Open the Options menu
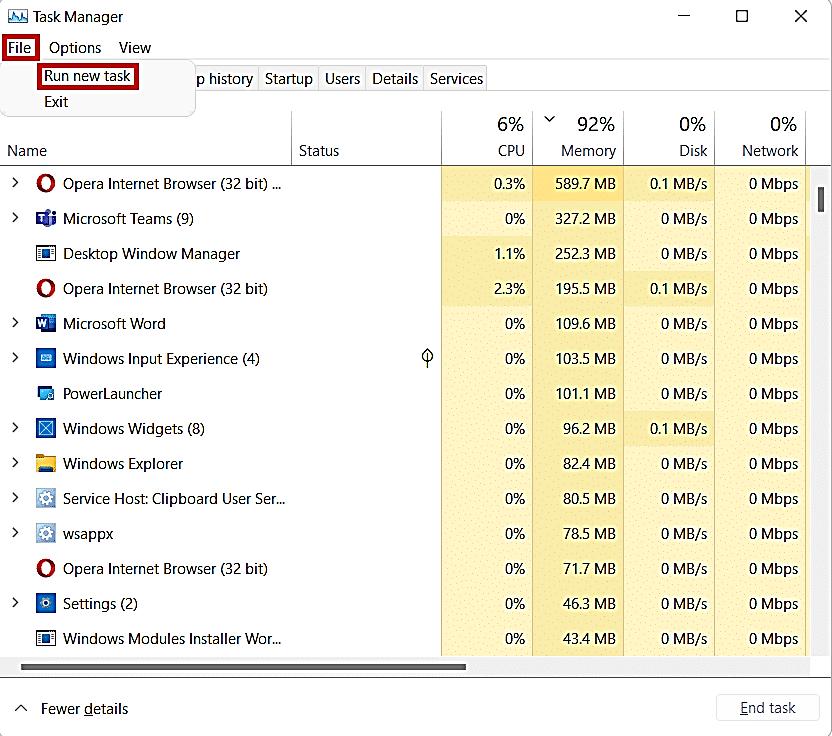 tap(75, 47)
